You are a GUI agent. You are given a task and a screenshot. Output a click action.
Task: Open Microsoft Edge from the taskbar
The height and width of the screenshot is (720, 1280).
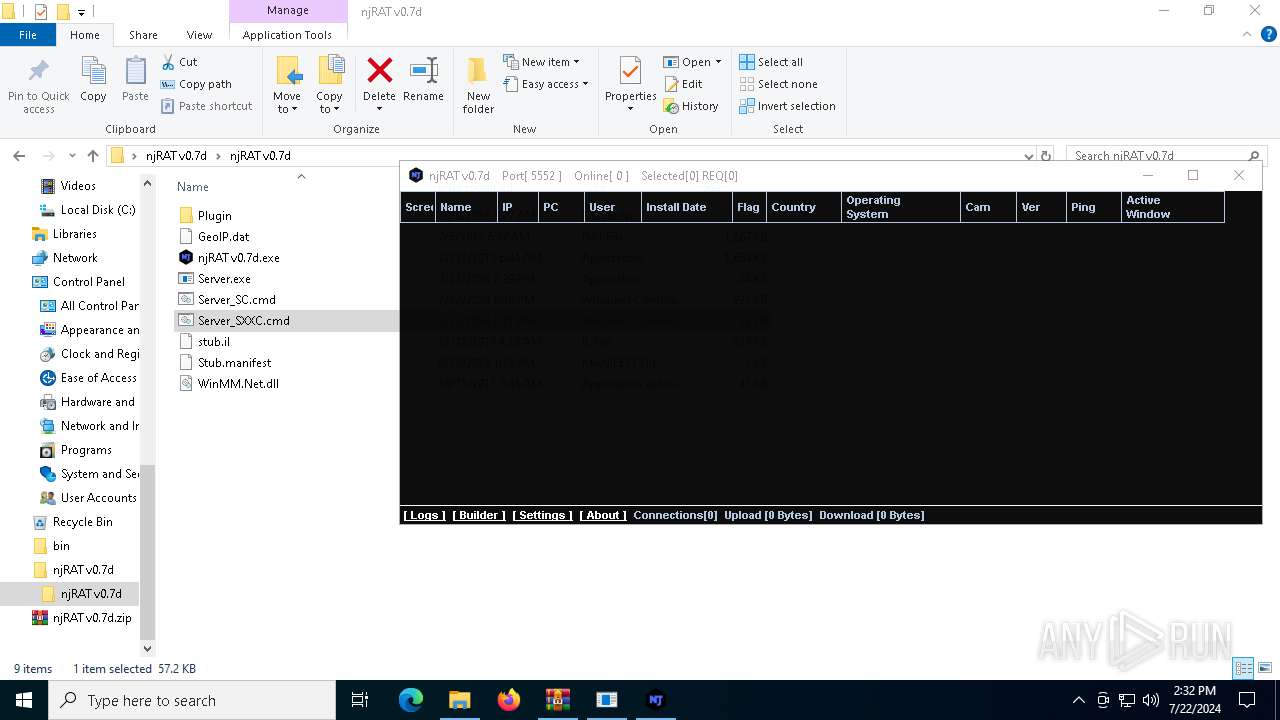tap(411, 700)
